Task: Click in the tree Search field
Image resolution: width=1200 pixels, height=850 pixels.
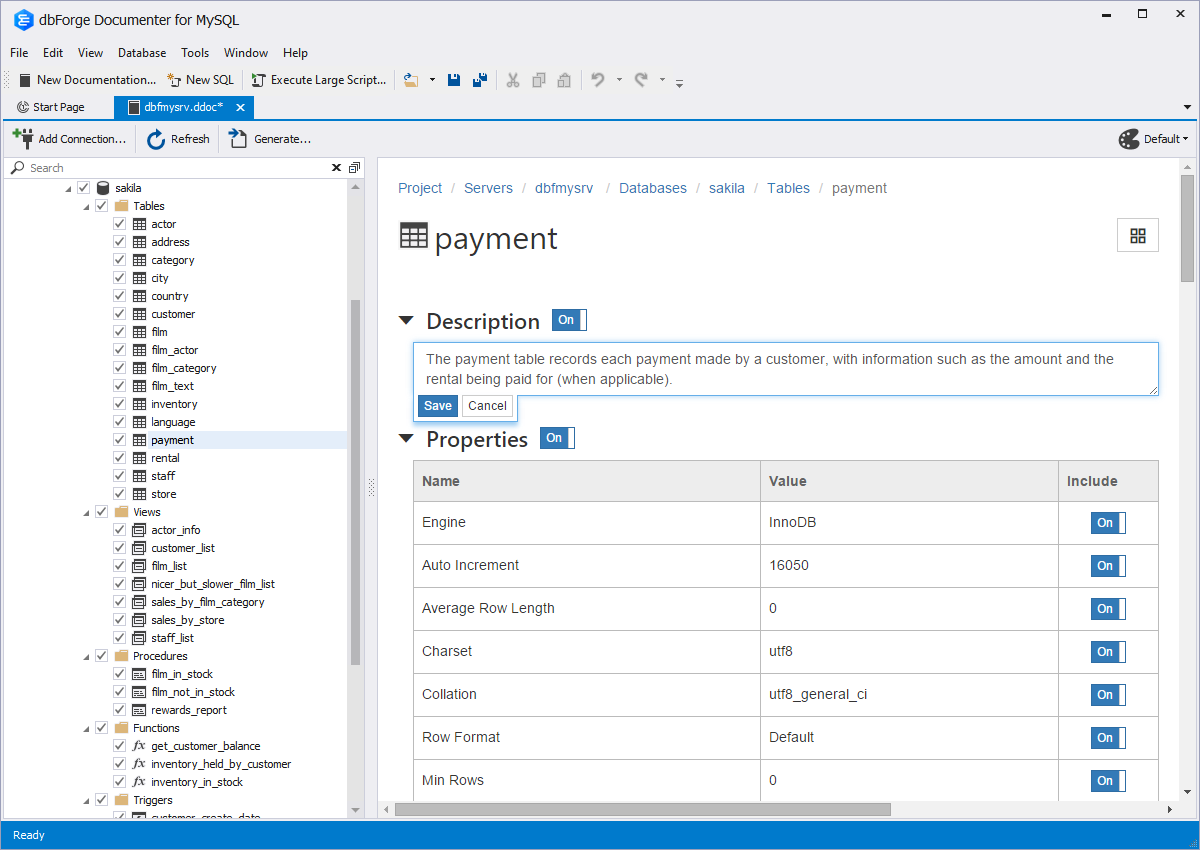Action: [x=178, y=168]
